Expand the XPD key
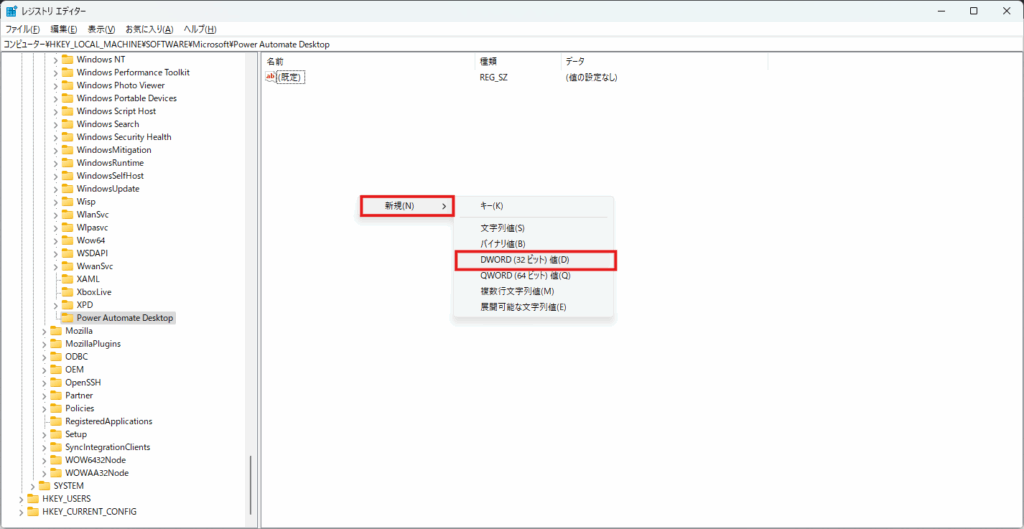The height and width of the screenshot is (529, 1024). (x=56, y=305)
